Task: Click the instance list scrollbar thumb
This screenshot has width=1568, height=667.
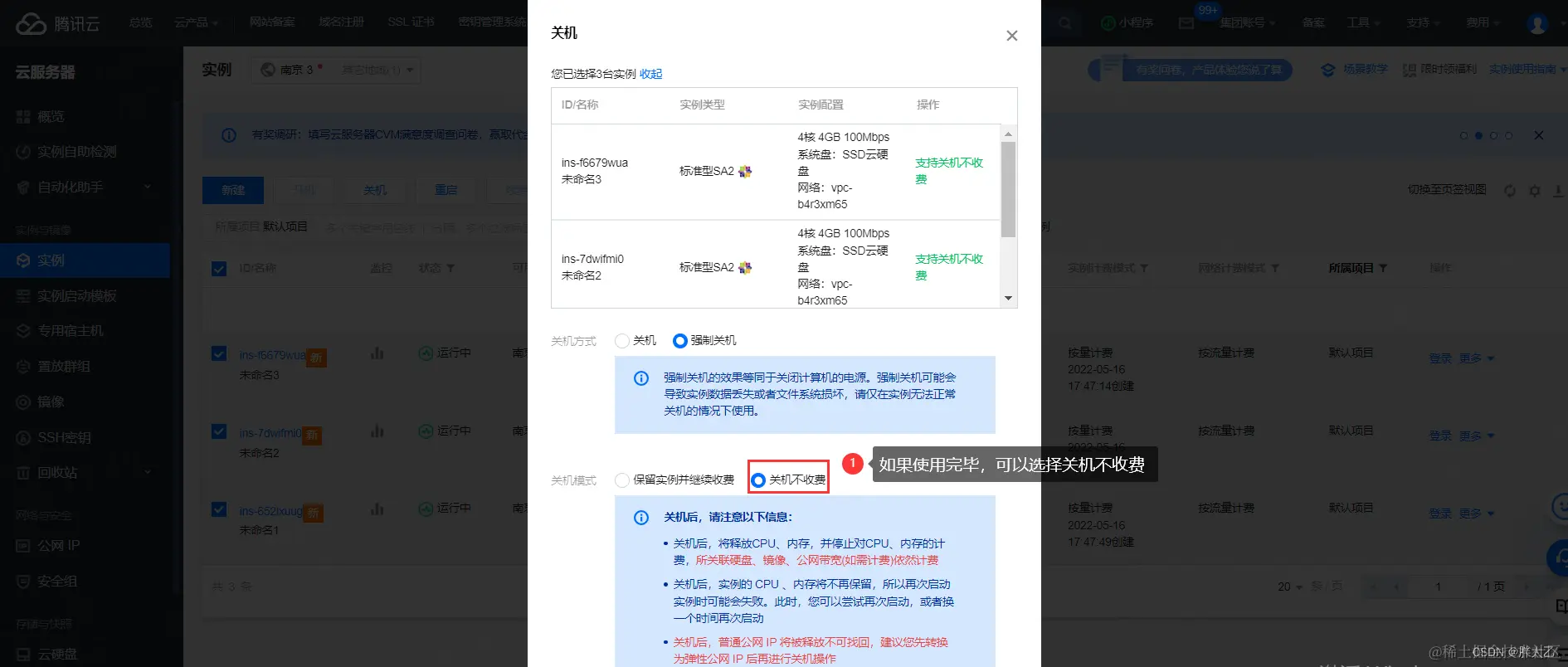Action: tap(1008, 189)
